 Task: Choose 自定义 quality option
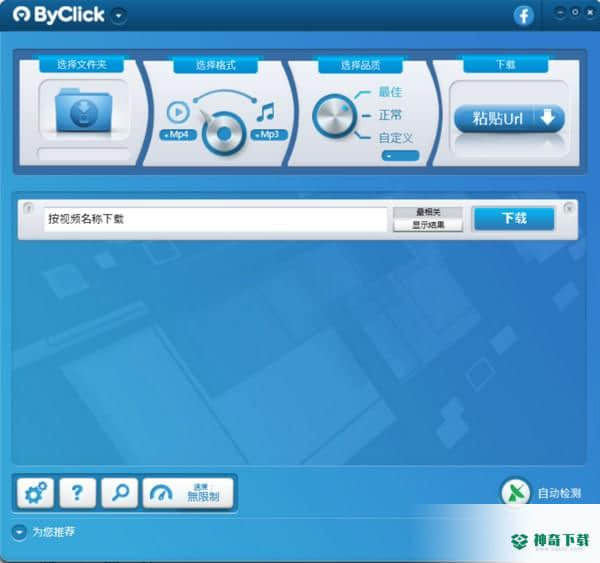(396, 138)
